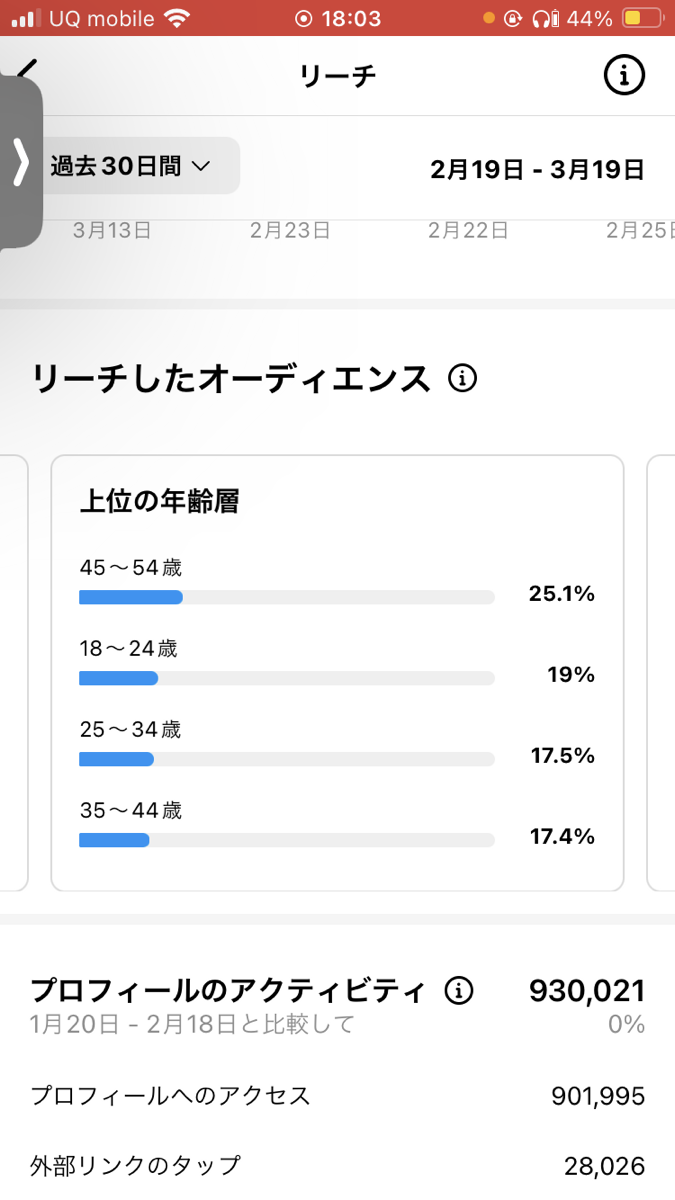Screen dimensions: 675x1200
Task: Select the 2月23日 date label
Action: pos(290,231)
